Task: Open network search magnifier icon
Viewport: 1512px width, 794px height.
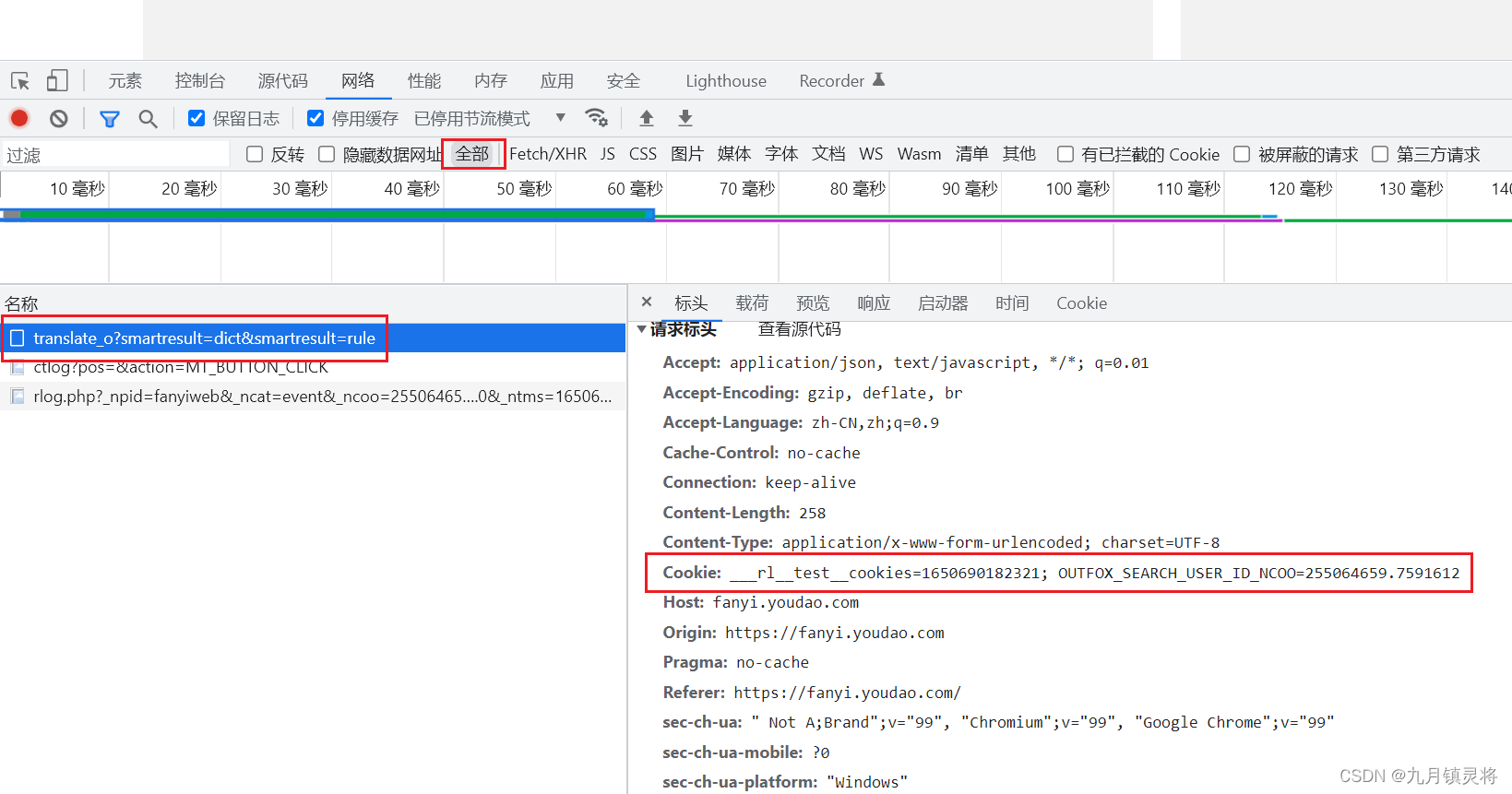Action: point(148,119)
